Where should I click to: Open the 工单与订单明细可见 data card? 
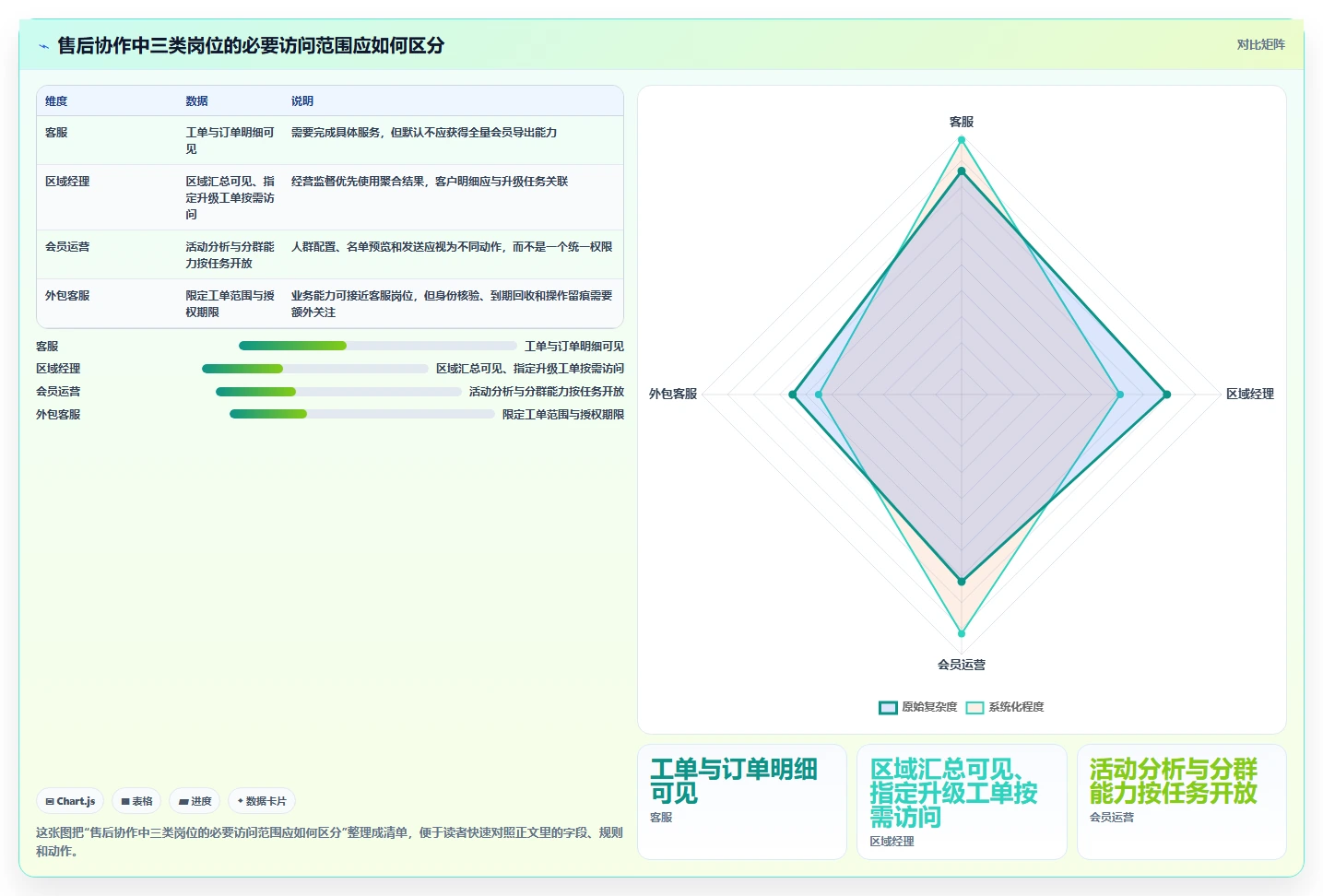[742, 802]
